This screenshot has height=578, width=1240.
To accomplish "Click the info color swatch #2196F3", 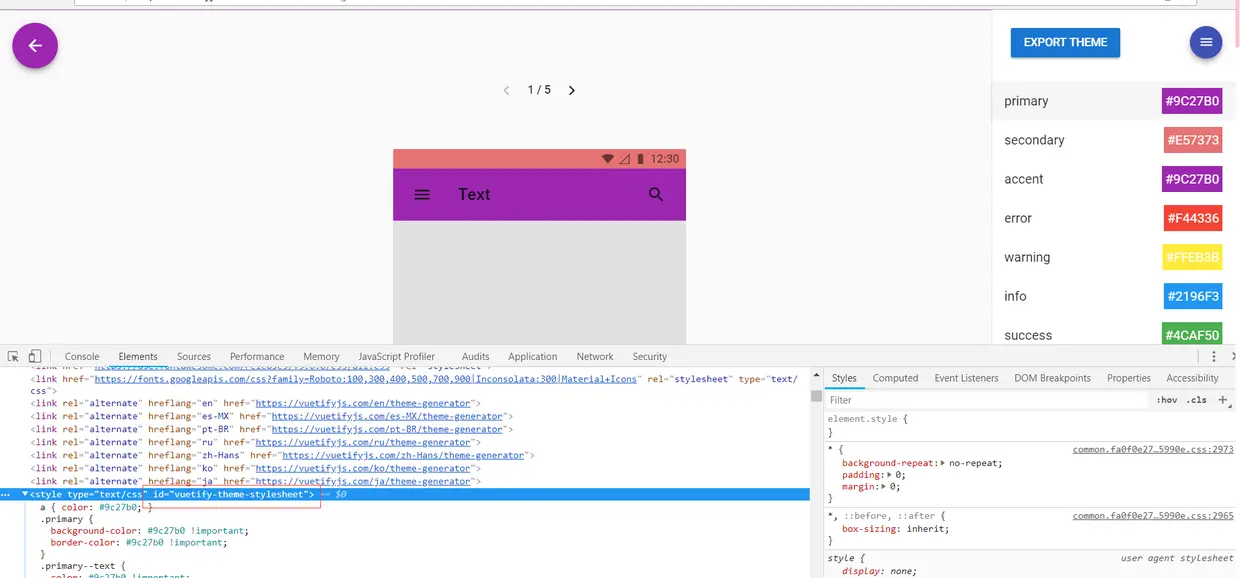I will tap(1194, 296).
